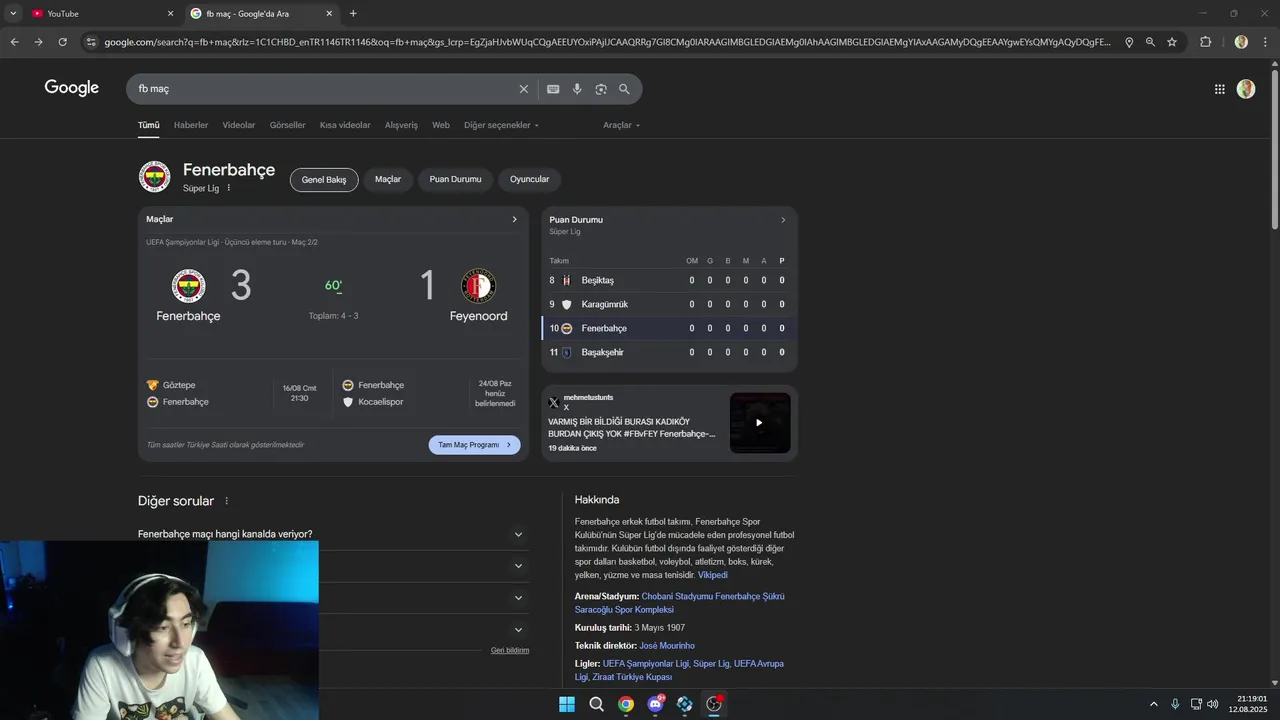
Task: Show hidden system tray icons
Action: tap(1153, 704)
